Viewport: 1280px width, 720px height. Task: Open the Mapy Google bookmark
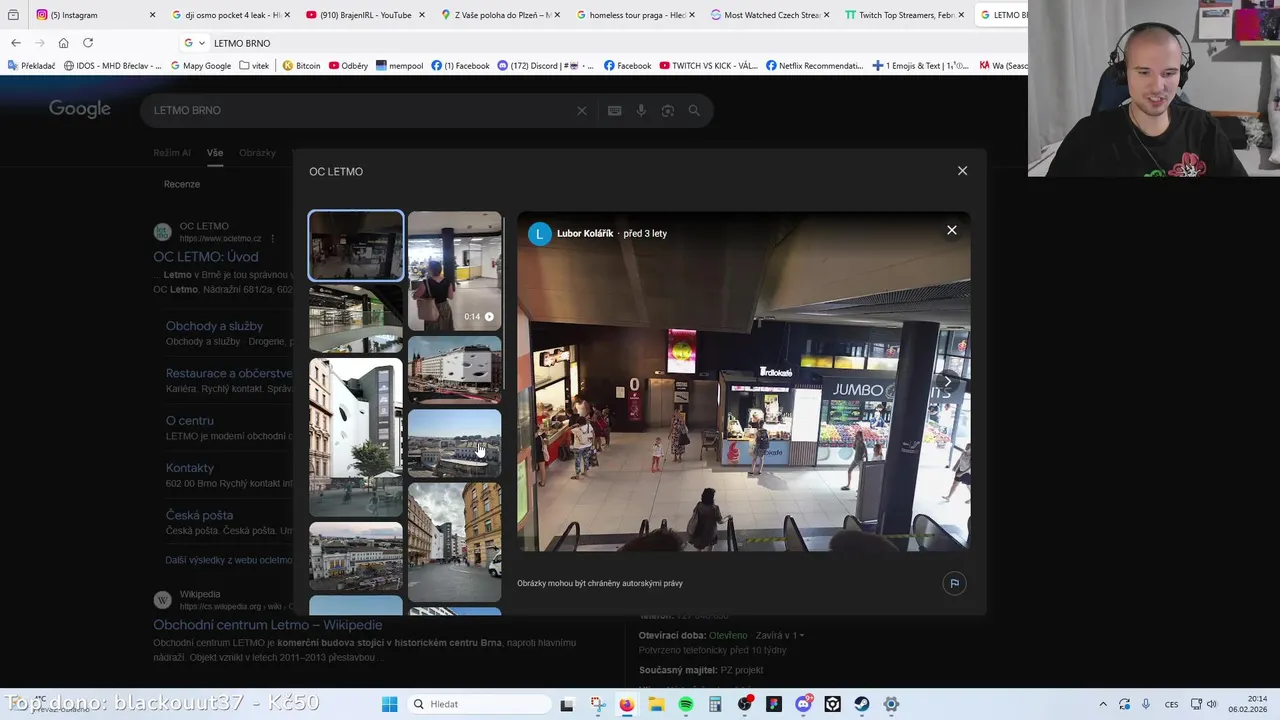[x=200, y=66]
